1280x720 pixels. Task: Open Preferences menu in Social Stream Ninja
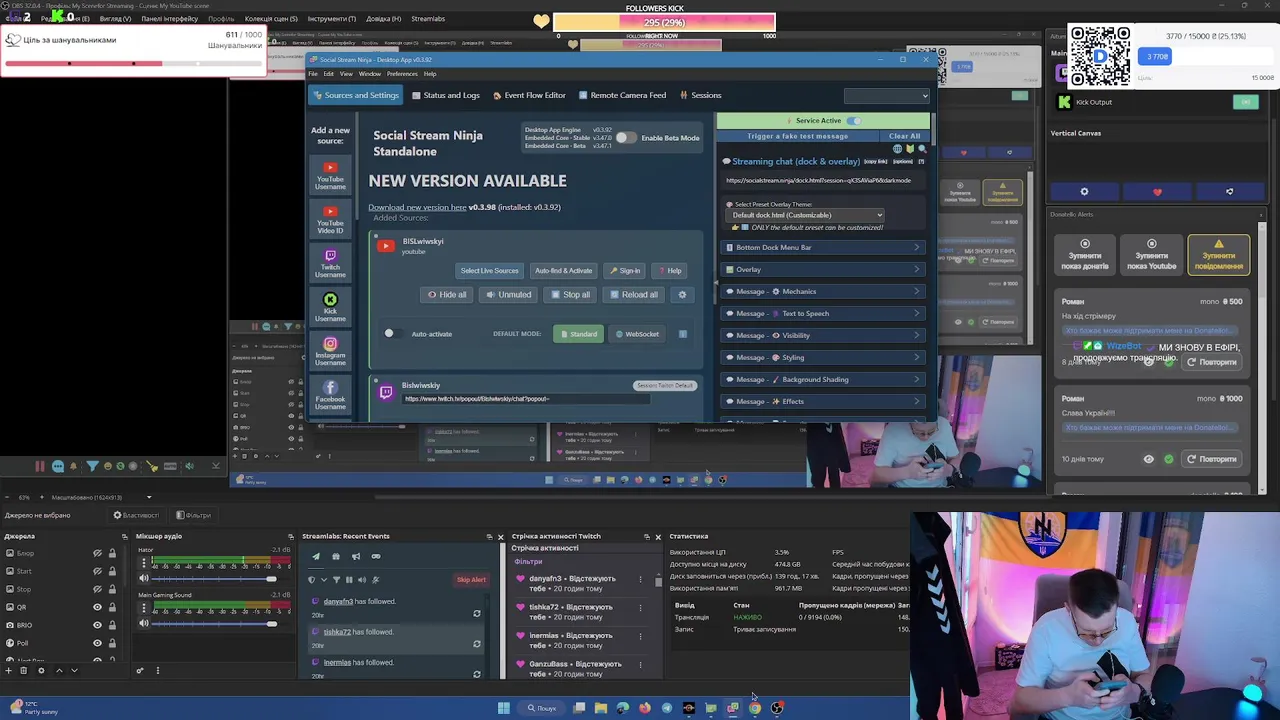[402, 74]
